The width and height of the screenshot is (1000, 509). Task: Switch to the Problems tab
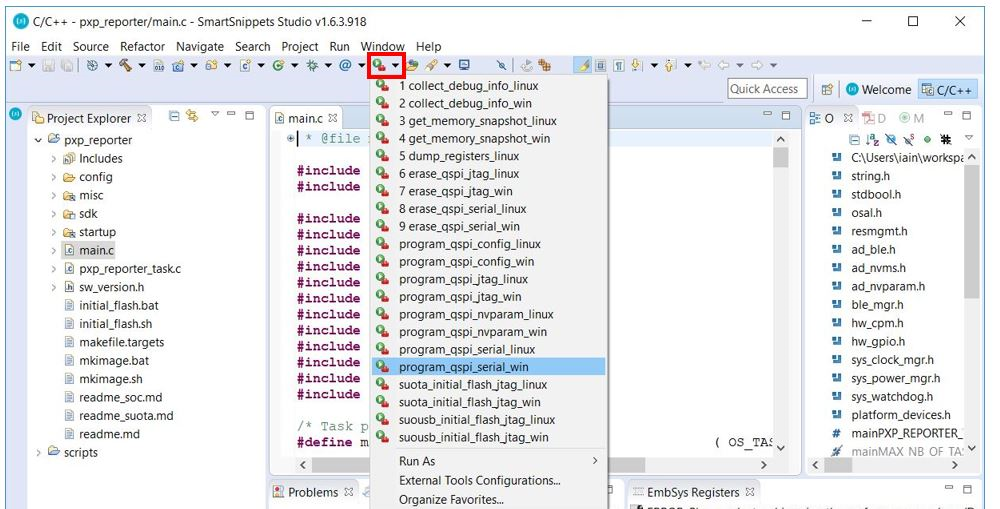312,492
